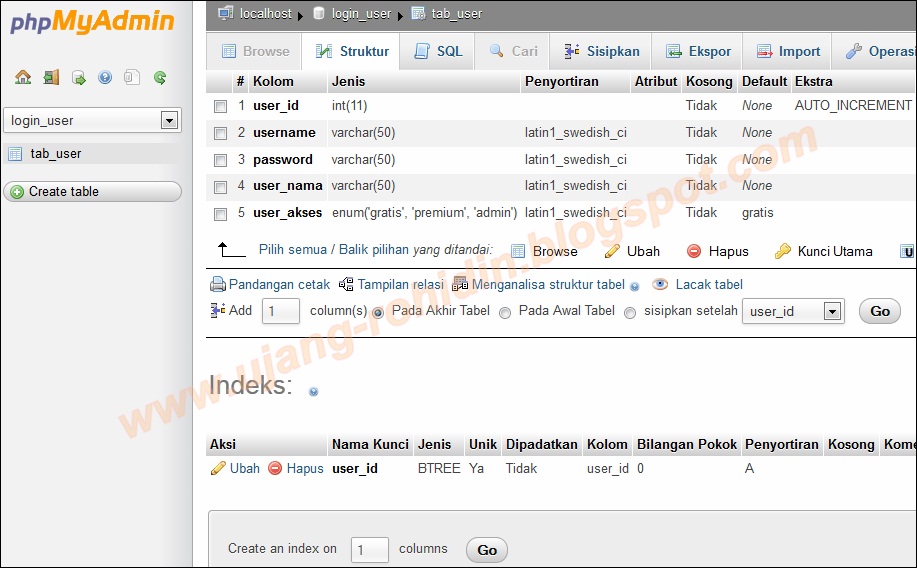Viewport: 917px width, 568px height.
Task: Select Pada Awal Tabel radio button
Action: [x=505, y=313]
